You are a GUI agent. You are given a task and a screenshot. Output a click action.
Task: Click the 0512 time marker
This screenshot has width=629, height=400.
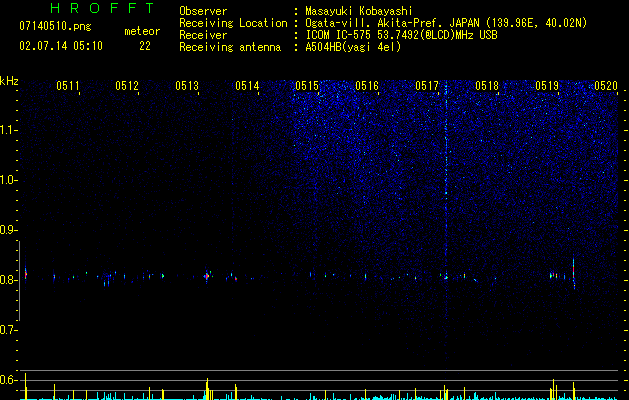(x=127, y=86)
